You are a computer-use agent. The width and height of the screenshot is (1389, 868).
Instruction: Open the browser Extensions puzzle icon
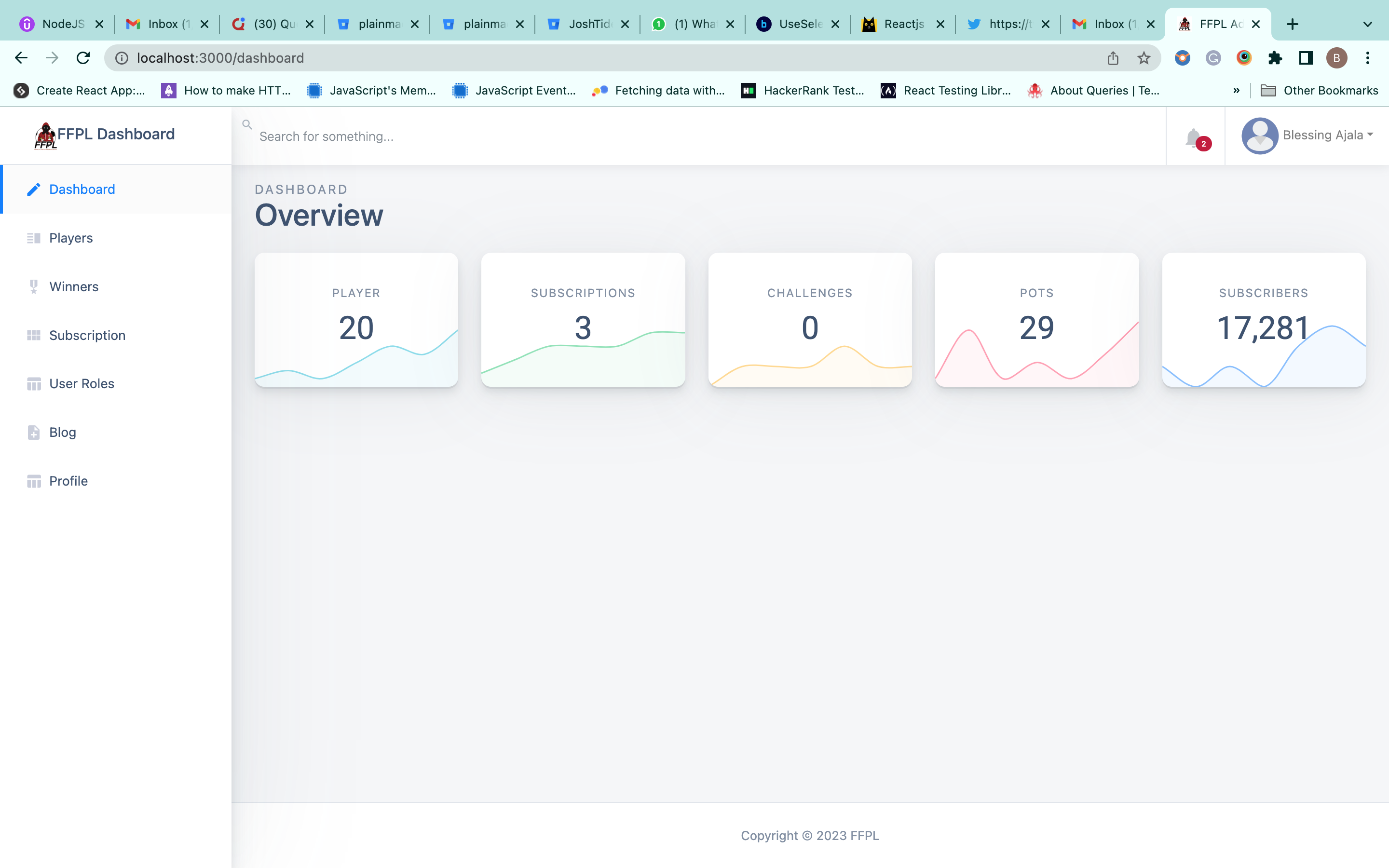click(x=1275, y=58)
